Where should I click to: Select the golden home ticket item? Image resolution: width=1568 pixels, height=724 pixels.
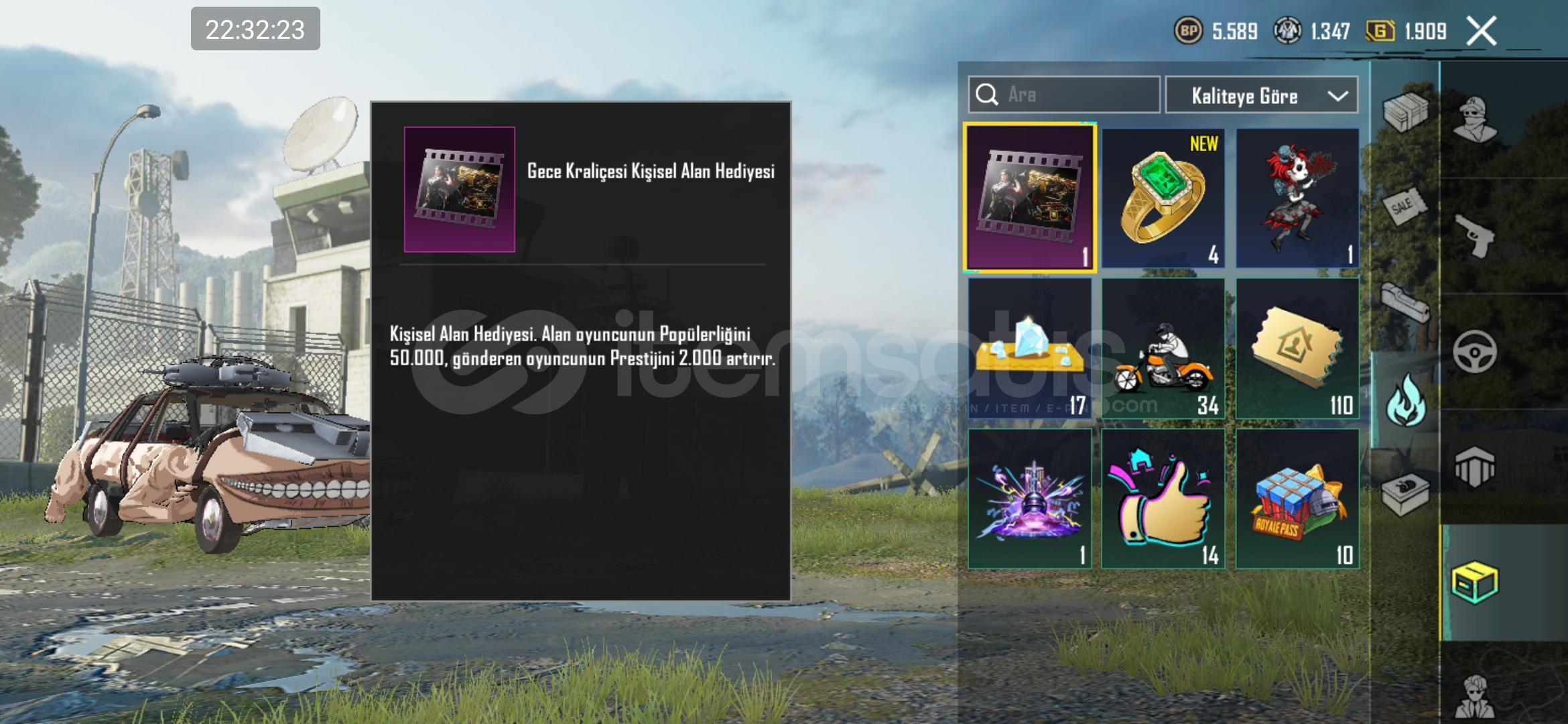[1297, 349]
